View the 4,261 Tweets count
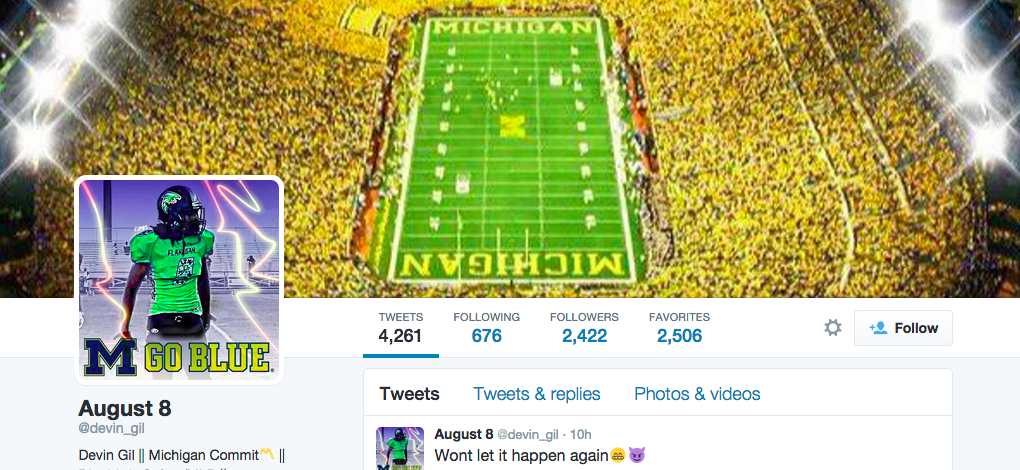Screen dimensions: 1020x470 coord(401,328)
